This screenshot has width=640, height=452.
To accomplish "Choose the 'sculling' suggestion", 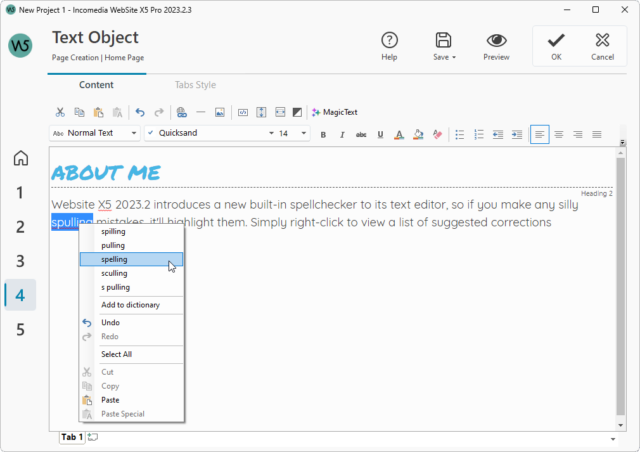I will (131, 273).
